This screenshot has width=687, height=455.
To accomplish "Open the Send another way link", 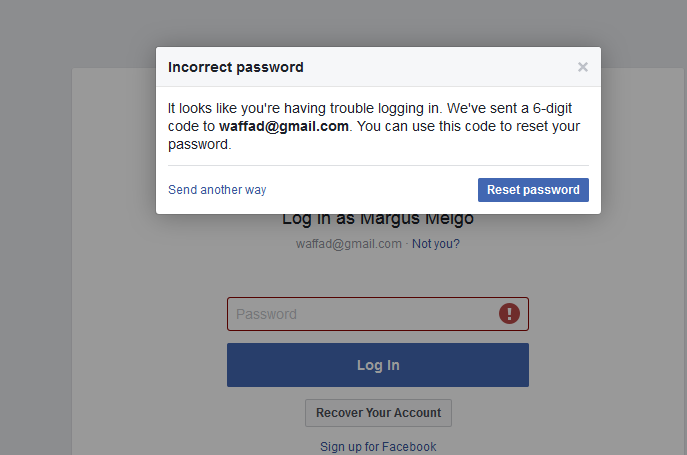I will (x=217, y=190).
